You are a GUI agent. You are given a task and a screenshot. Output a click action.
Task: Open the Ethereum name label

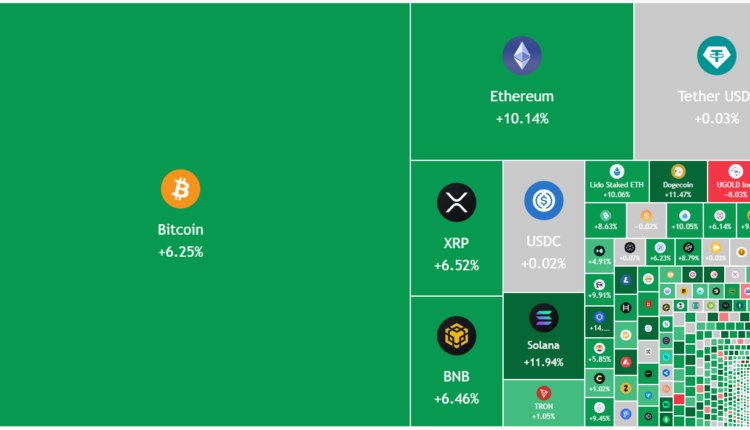pyautogui.click(x=522, y=97)
